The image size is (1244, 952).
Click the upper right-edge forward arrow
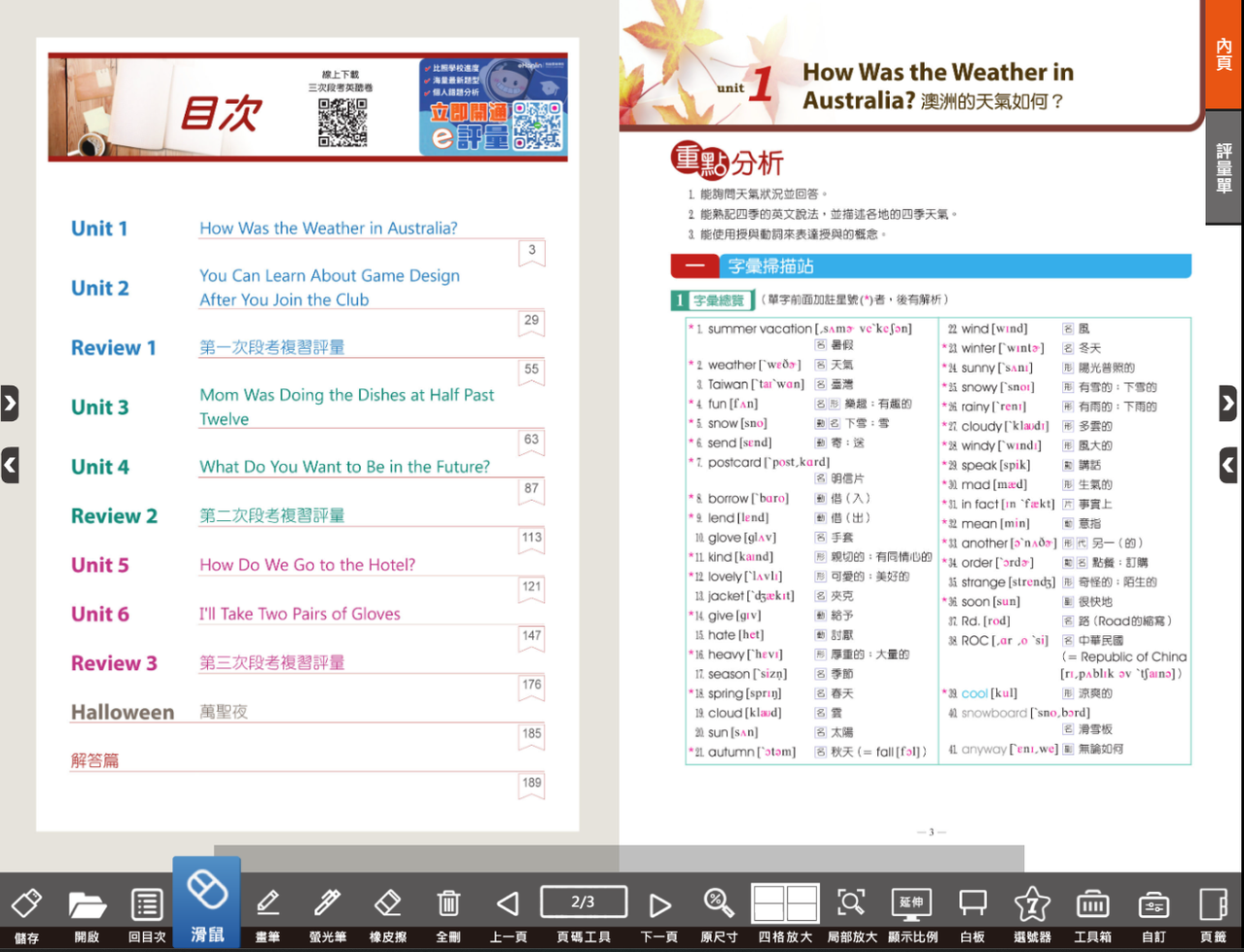click(x=1228, y=403)
